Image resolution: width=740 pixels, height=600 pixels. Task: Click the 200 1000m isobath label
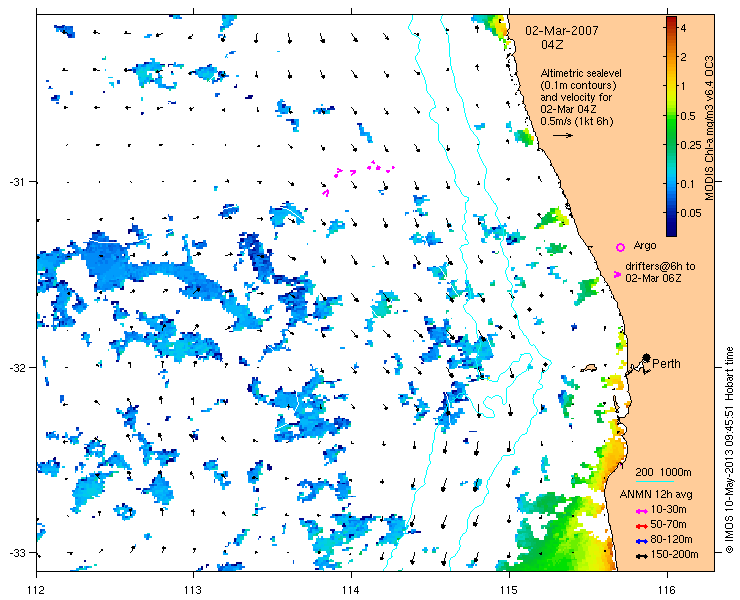tap(664, 473)
